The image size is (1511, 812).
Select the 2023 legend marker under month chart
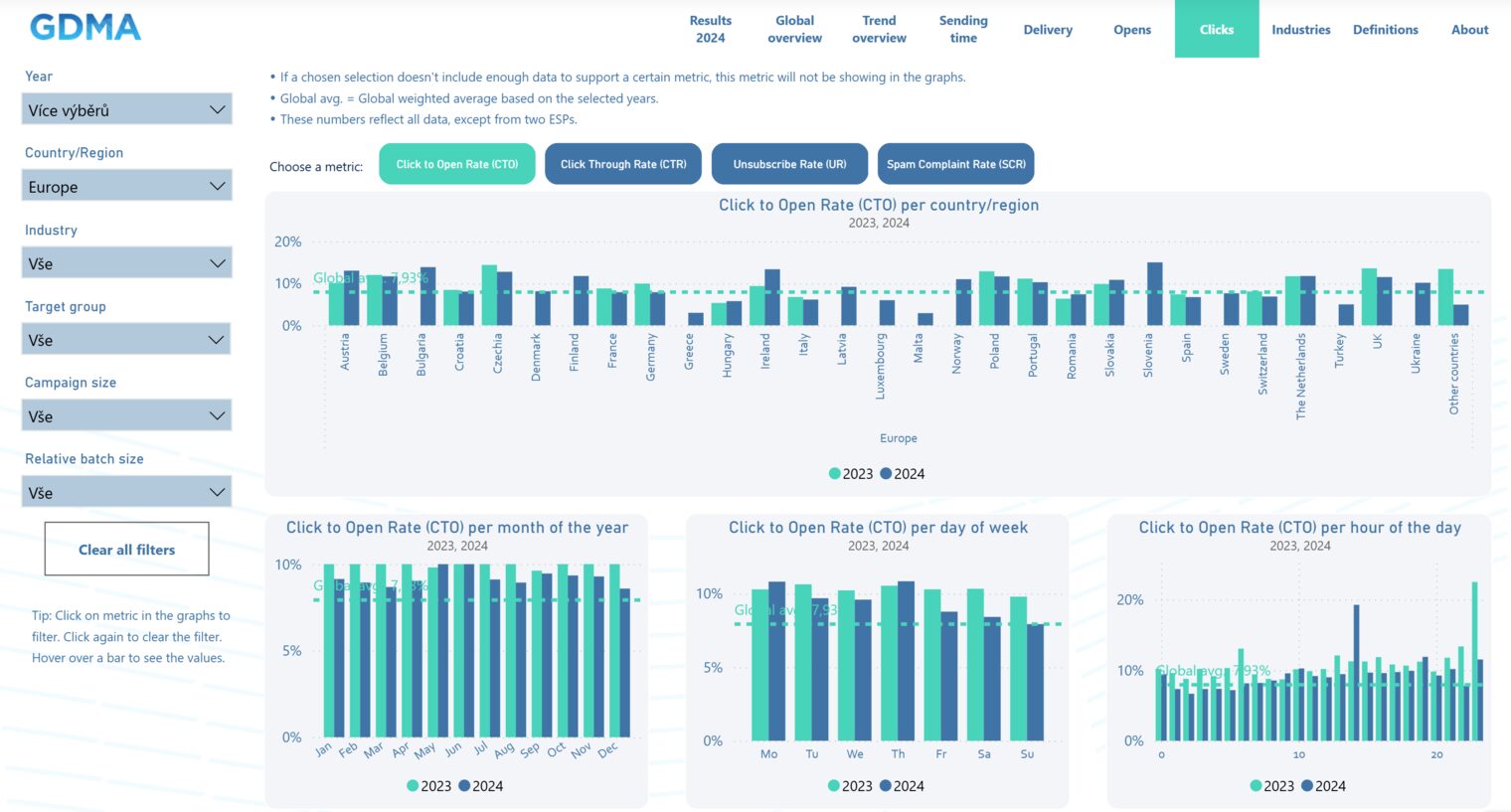coord(413,786)
